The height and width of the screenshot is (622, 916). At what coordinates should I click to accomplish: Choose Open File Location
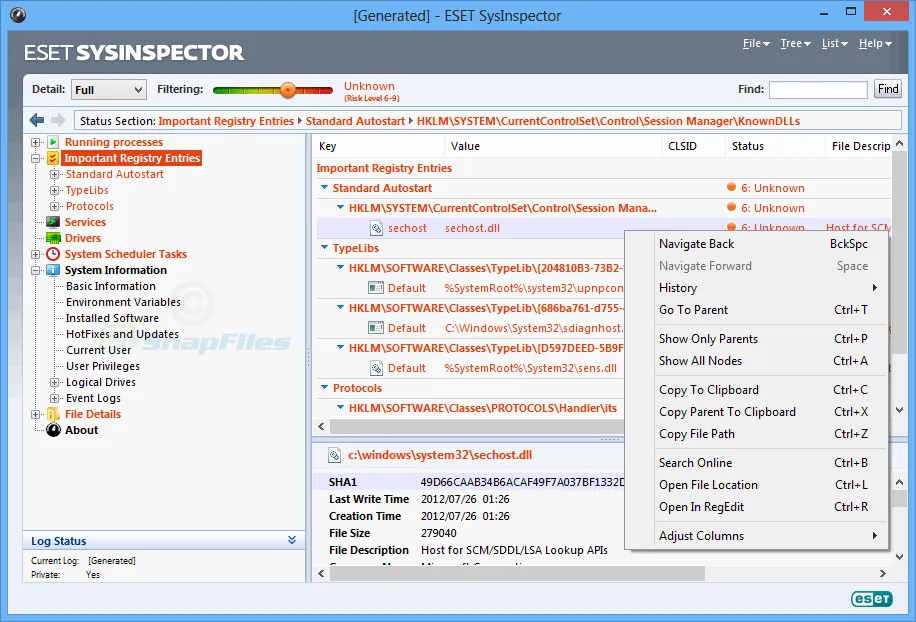pyautogui.click(x=757, y=485)
